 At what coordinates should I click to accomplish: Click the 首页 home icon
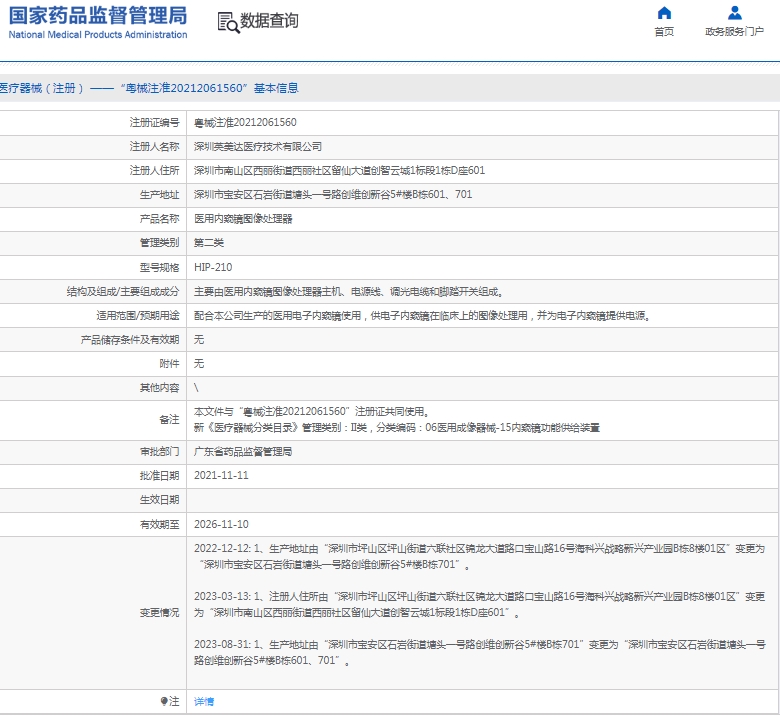[x=664, y=12]
